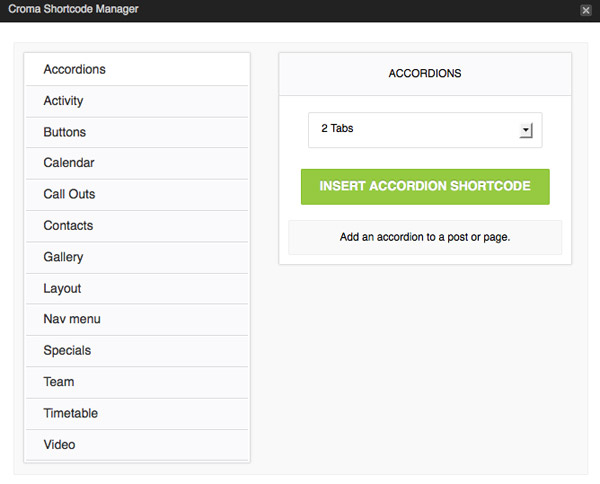This screenshot has width=600, height=484.
Task: Close the Croma Shortcode Manager dialog
Action: (x=585, y=10)
